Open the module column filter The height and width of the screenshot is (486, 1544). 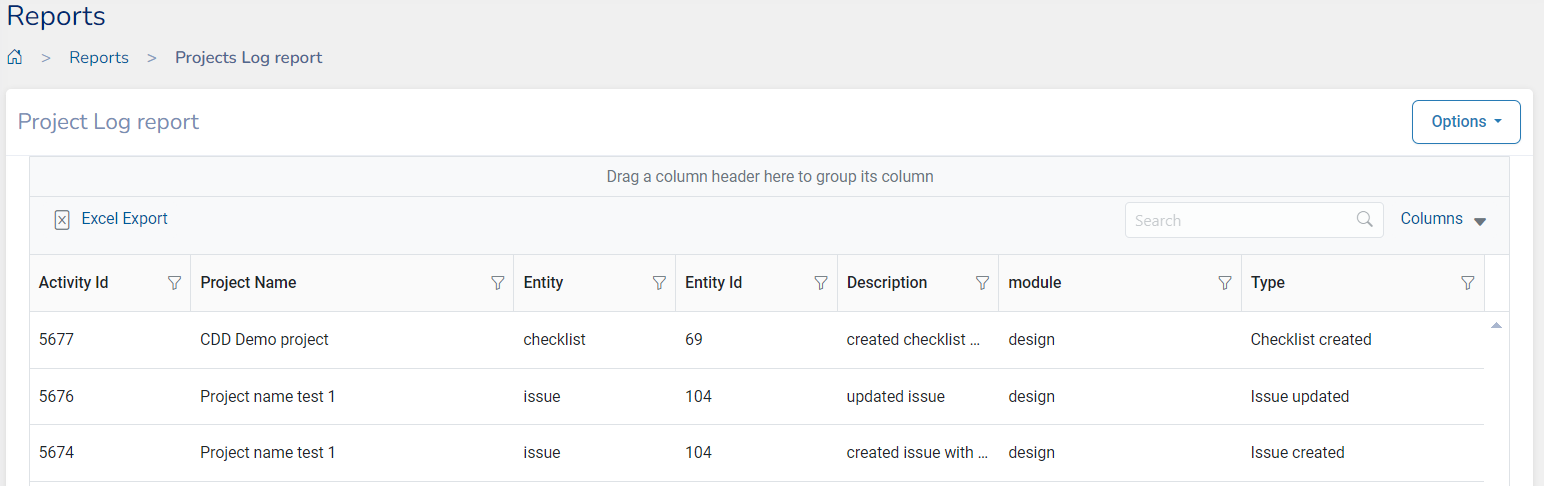tap(1224, 283)
